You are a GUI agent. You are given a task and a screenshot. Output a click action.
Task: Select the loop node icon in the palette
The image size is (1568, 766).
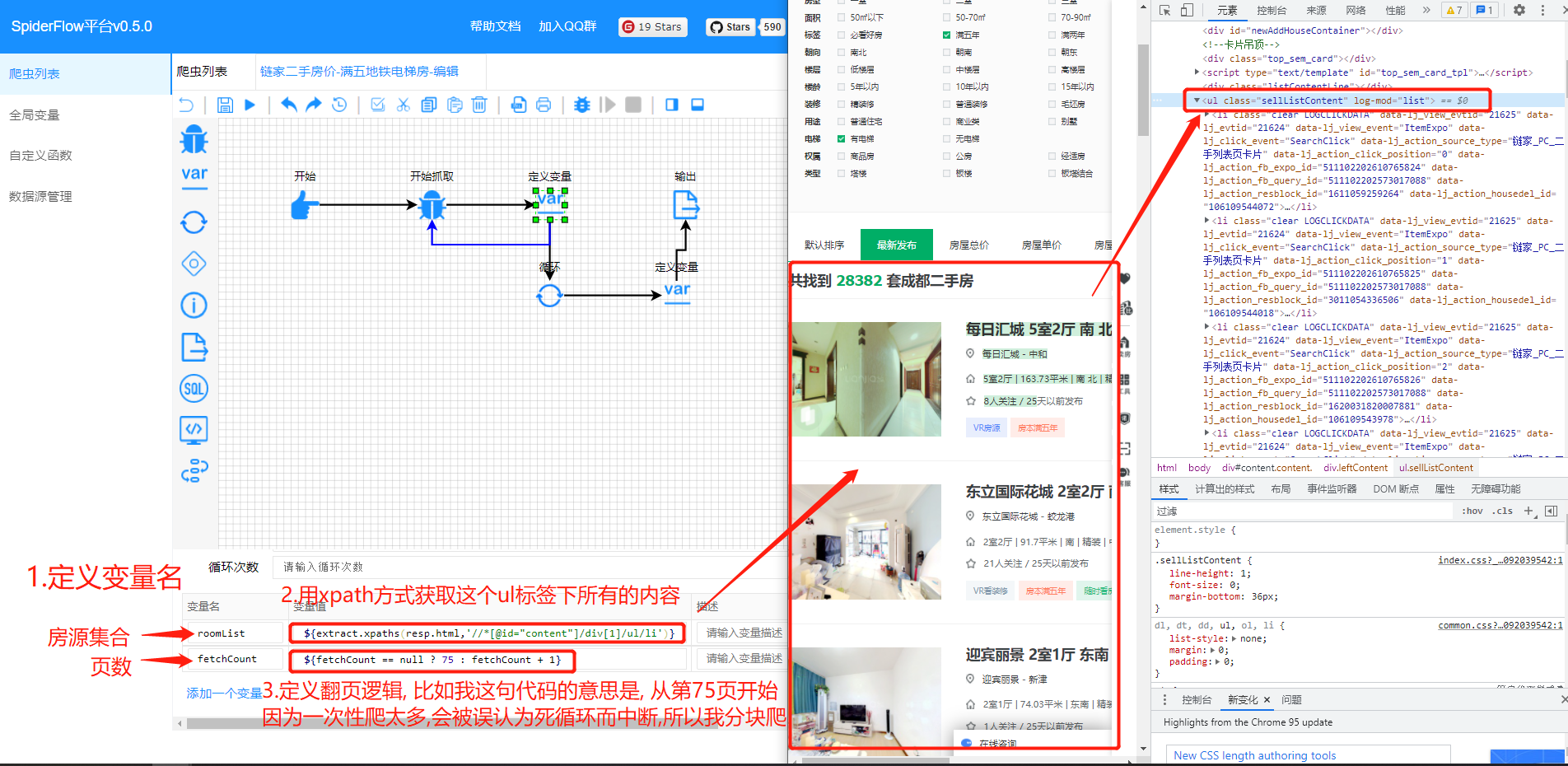pyautogui.click(x=194, y=222)
